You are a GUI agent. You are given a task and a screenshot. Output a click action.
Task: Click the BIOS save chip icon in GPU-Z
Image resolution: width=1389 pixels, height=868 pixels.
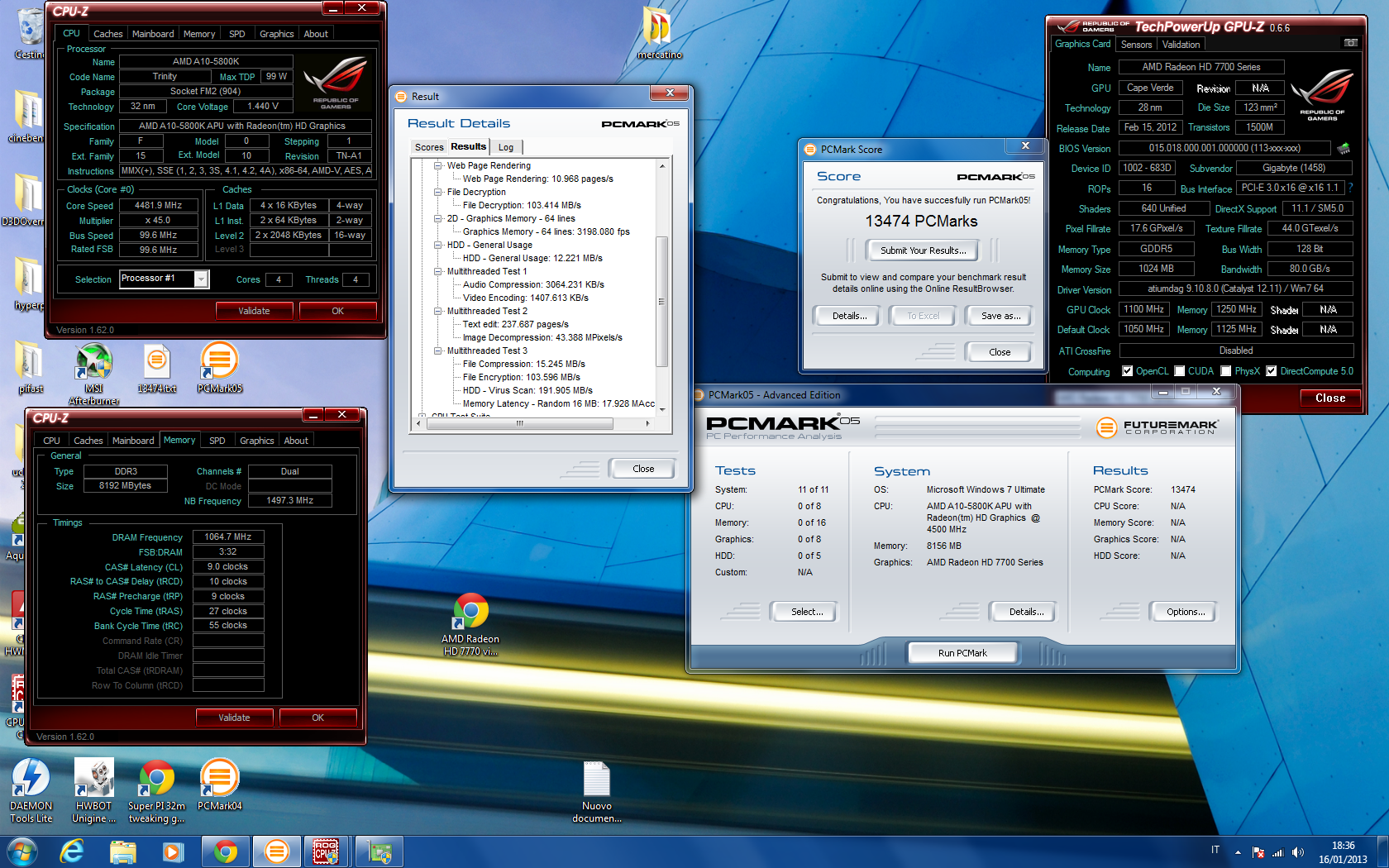pos(1344,149)
